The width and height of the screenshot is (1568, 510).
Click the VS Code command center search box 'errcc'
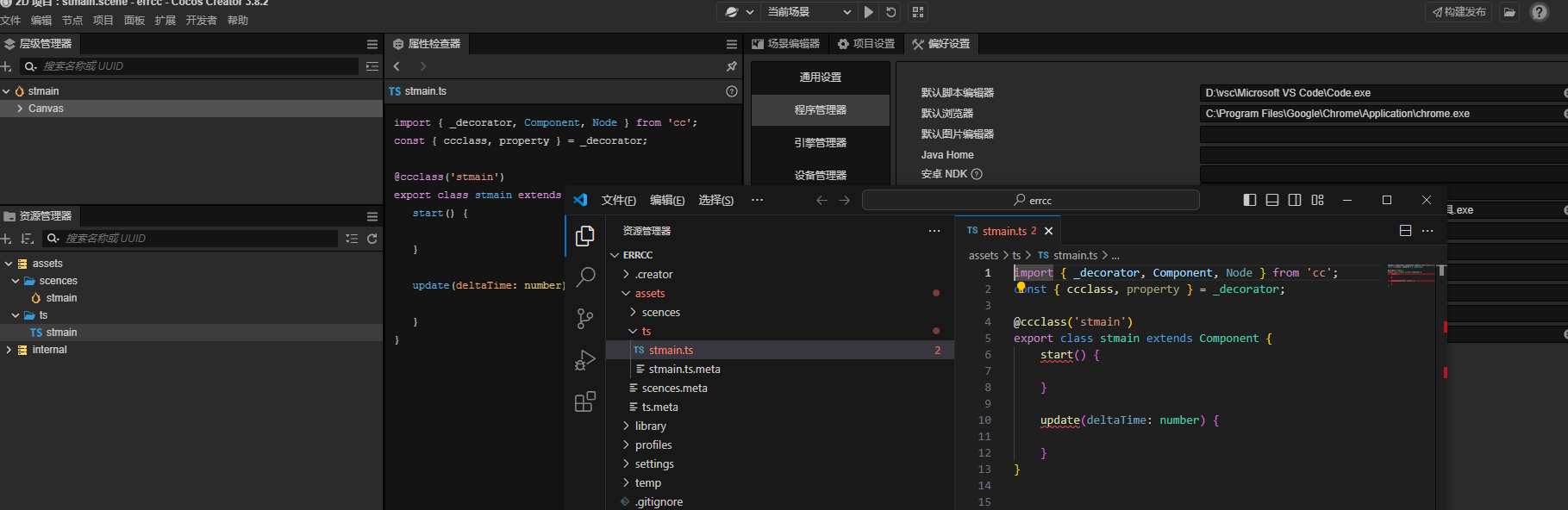[1031, 200]
